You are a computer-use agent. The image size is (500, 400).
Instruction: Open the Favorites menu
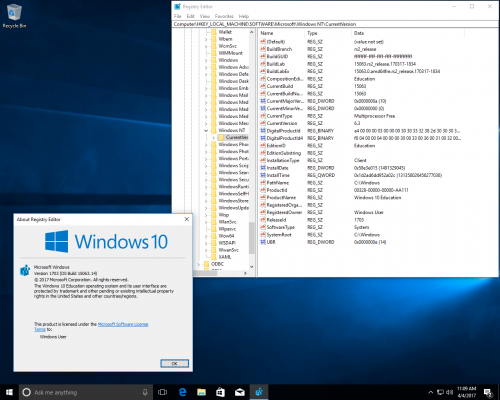pyautogui.click(x=224, y=16)
